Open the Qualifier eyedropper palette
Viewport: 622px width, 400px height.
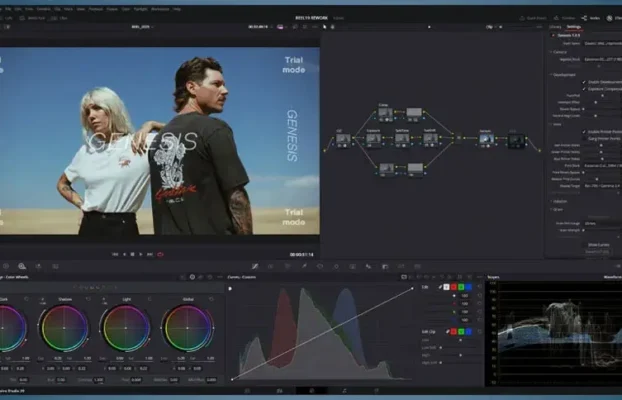click(304, 266)
